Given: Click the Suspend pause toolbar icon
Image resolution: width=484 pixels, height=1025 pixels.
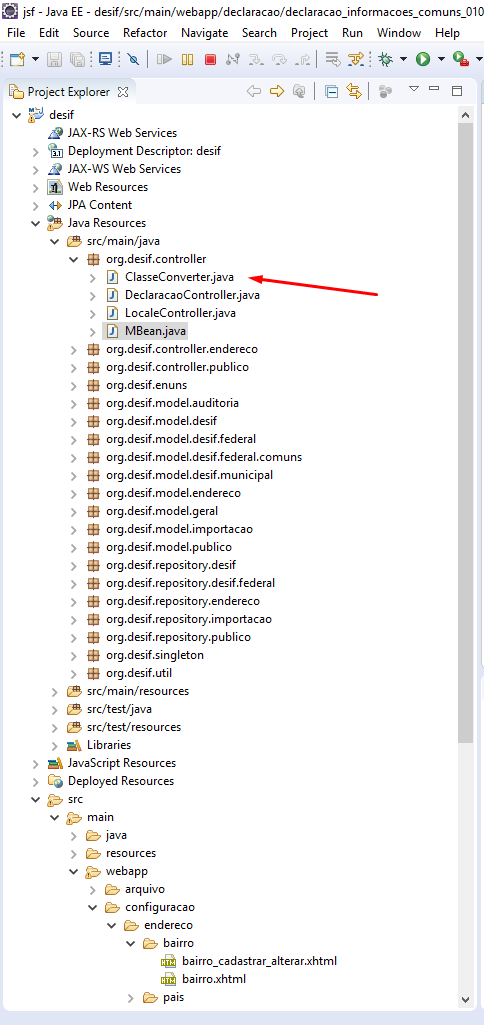Looking at the screenshot, I should [x=188, y=59].
